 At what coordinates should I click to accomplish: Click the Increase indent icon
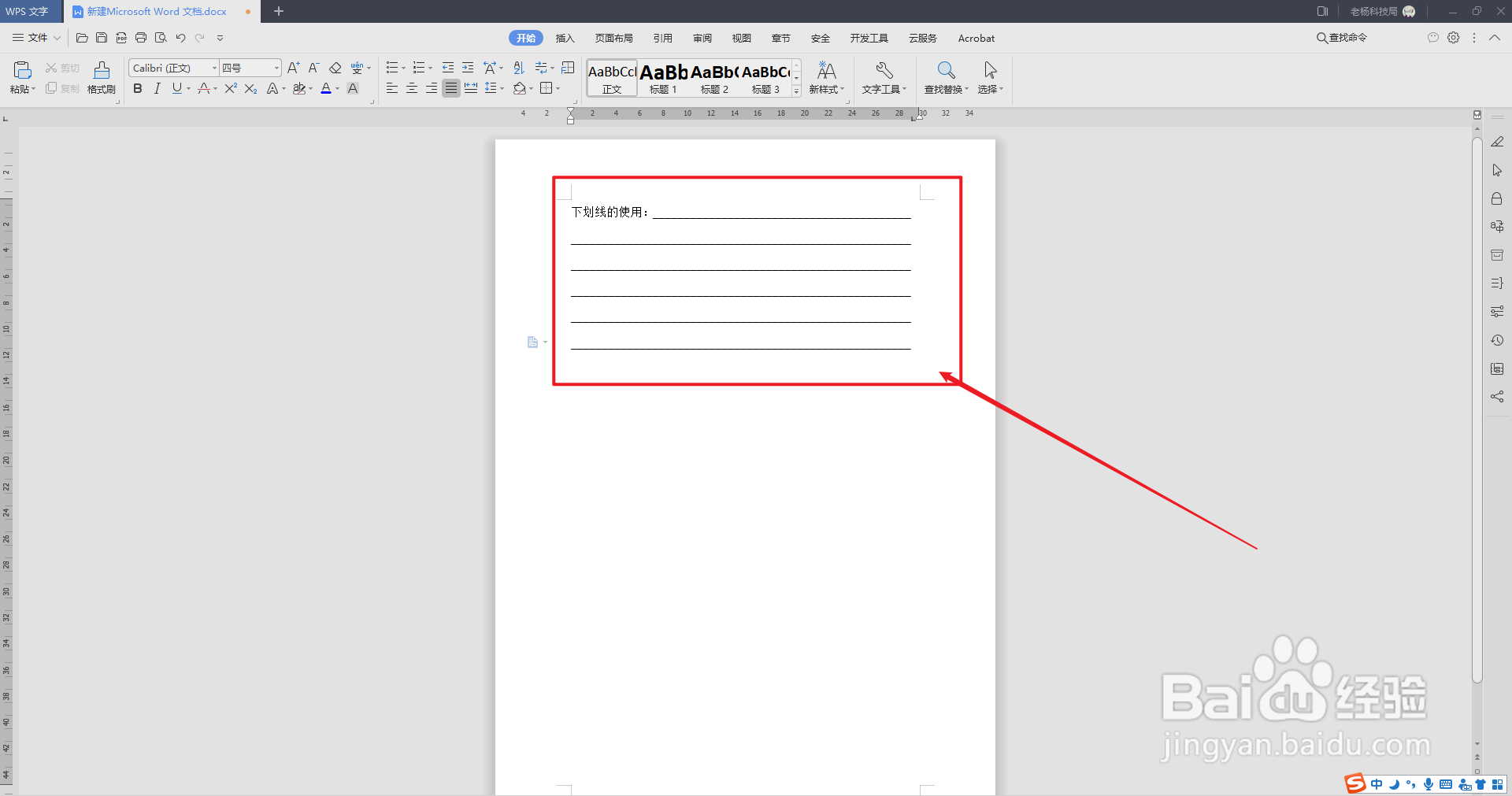click(x=468, y=68)
